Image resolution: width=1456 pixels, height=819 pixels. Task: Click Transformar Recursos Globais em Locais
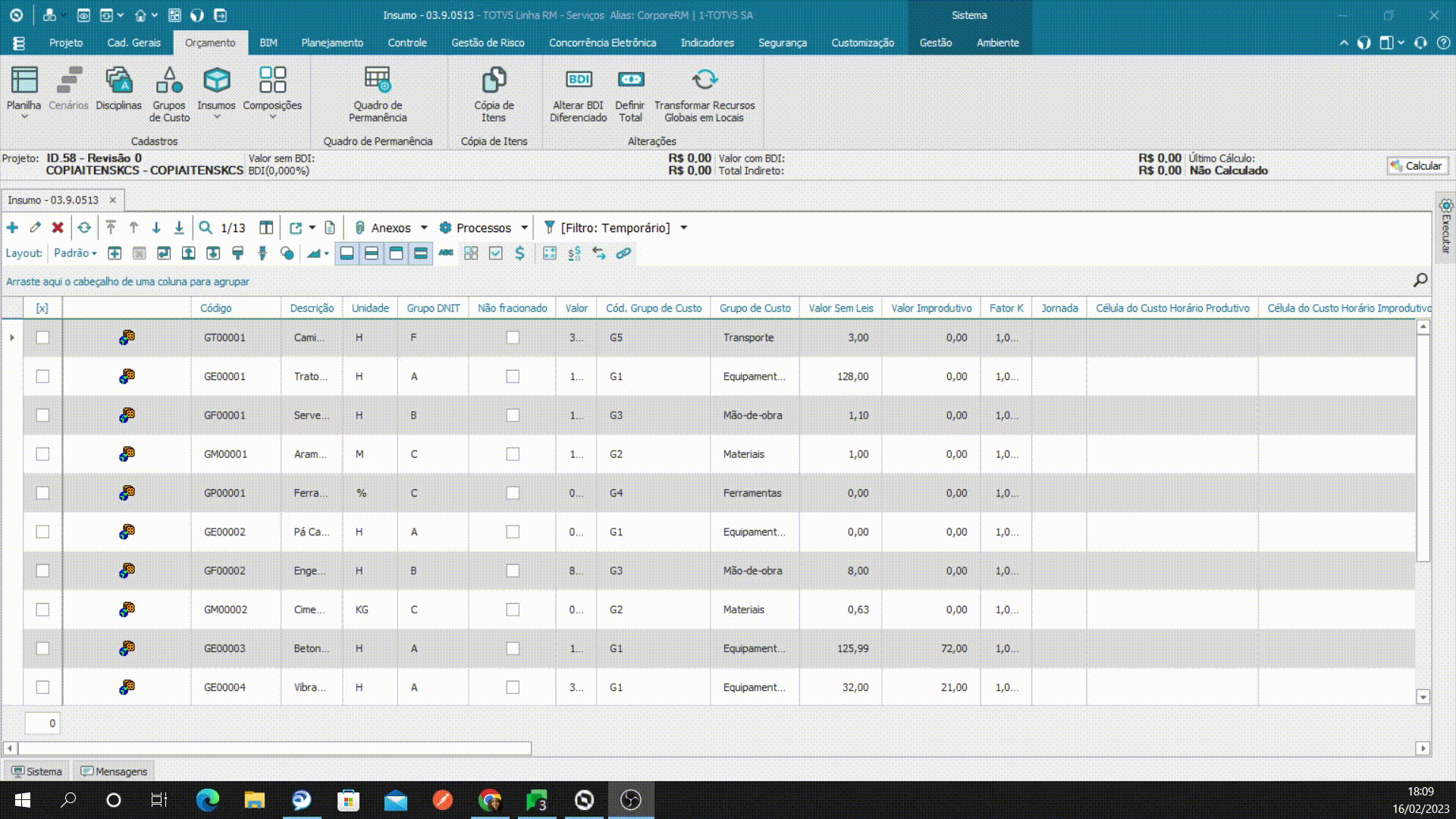tap(704, 95)
